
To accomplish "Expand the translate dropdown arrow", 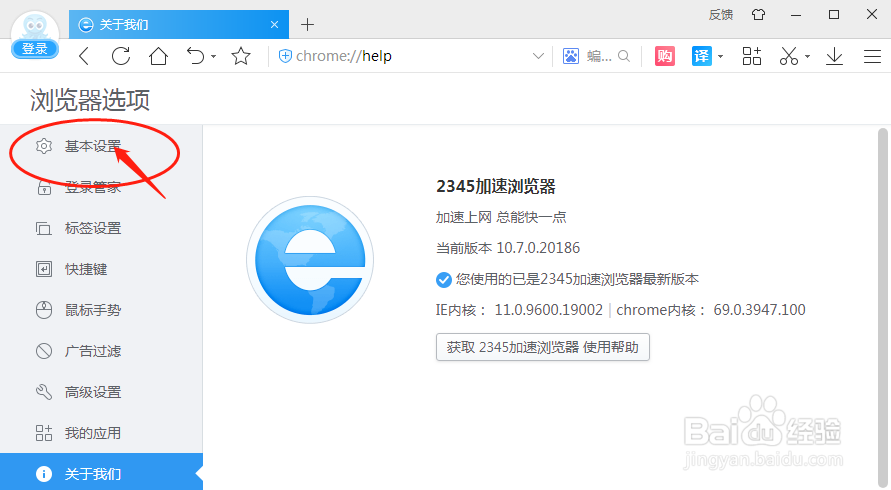I will tap(720, 57).
